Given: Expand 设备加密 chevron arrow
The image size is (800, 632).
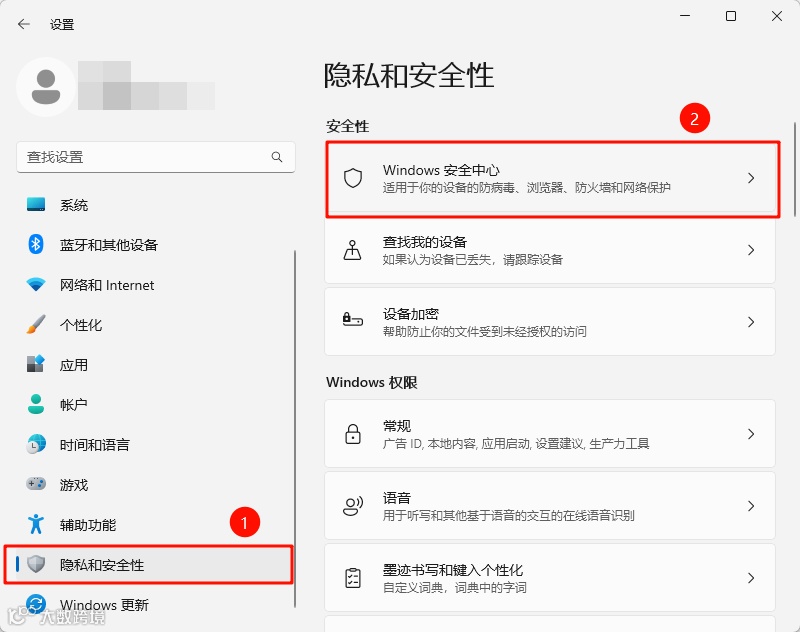Looking at the screenshot, I should pyautogui.click(x=751, y=322).
